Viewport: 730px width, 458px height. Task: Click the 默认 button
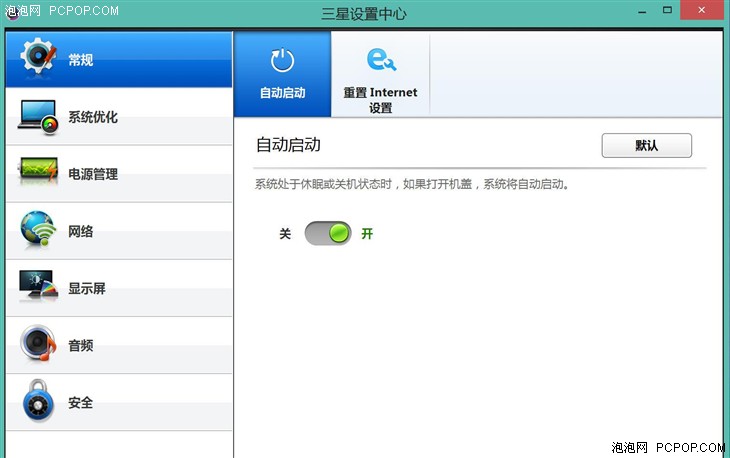646,146
